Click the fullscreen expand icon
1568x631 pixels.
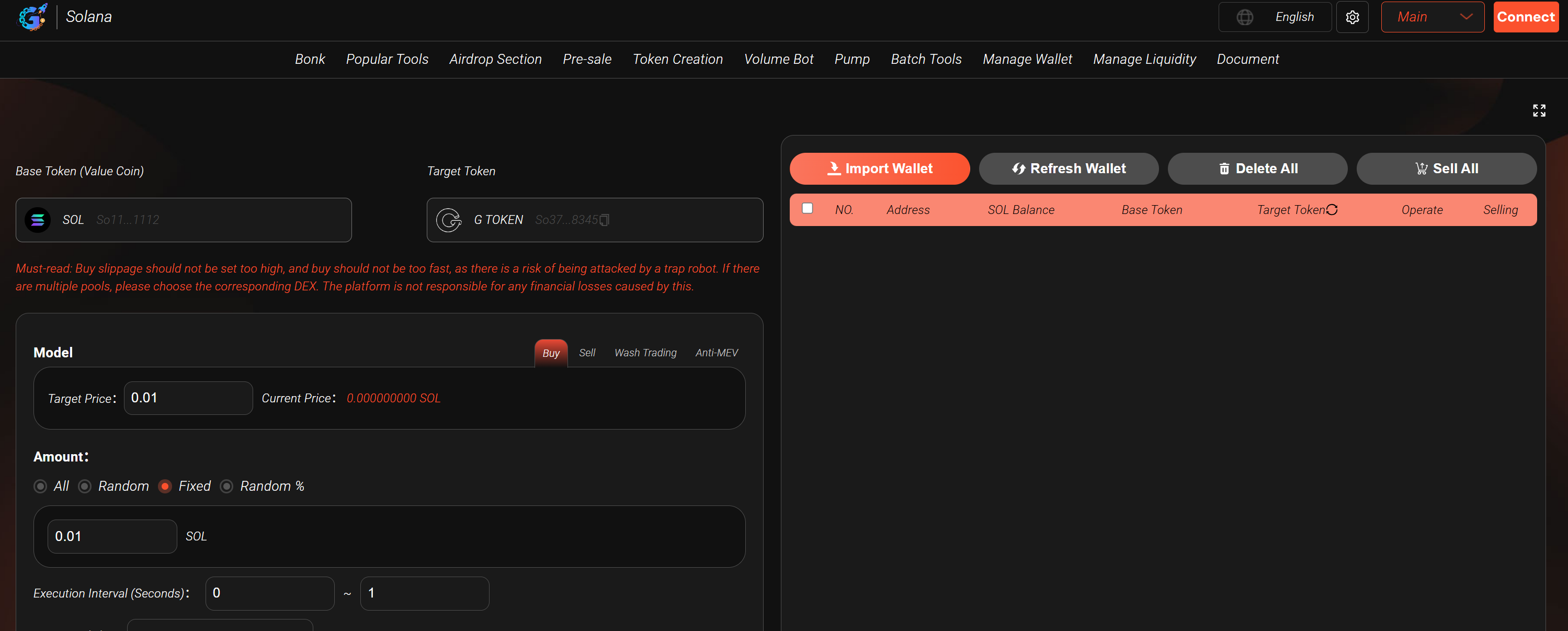[x=1539, y=110]
